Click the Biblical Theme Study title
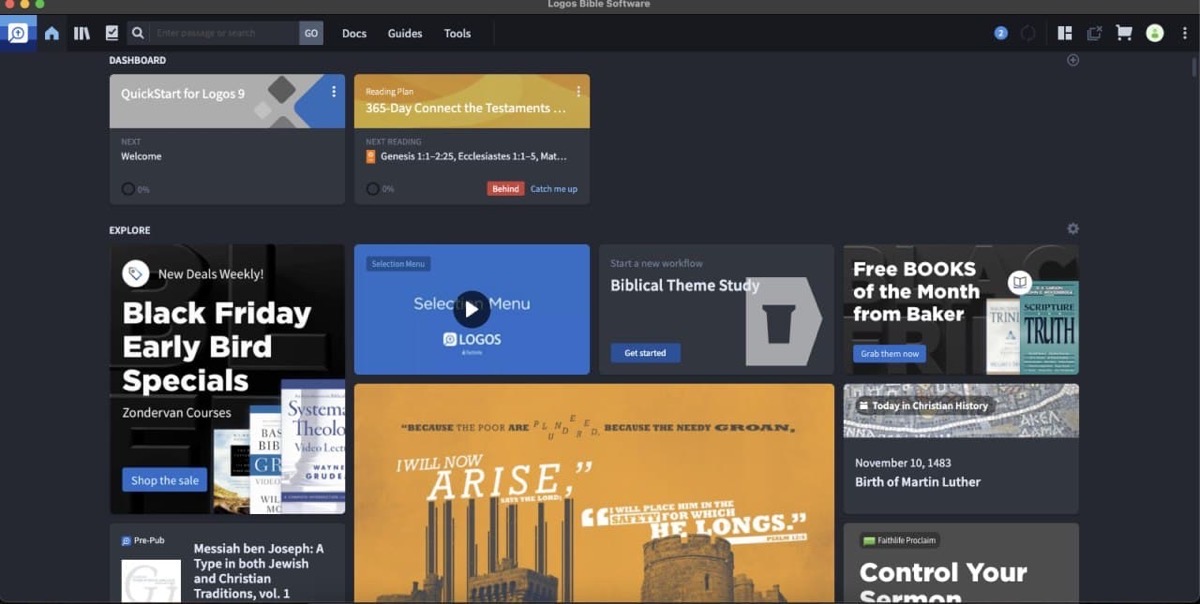Screen dimensions: 1200x604 [x=685, y=285]
